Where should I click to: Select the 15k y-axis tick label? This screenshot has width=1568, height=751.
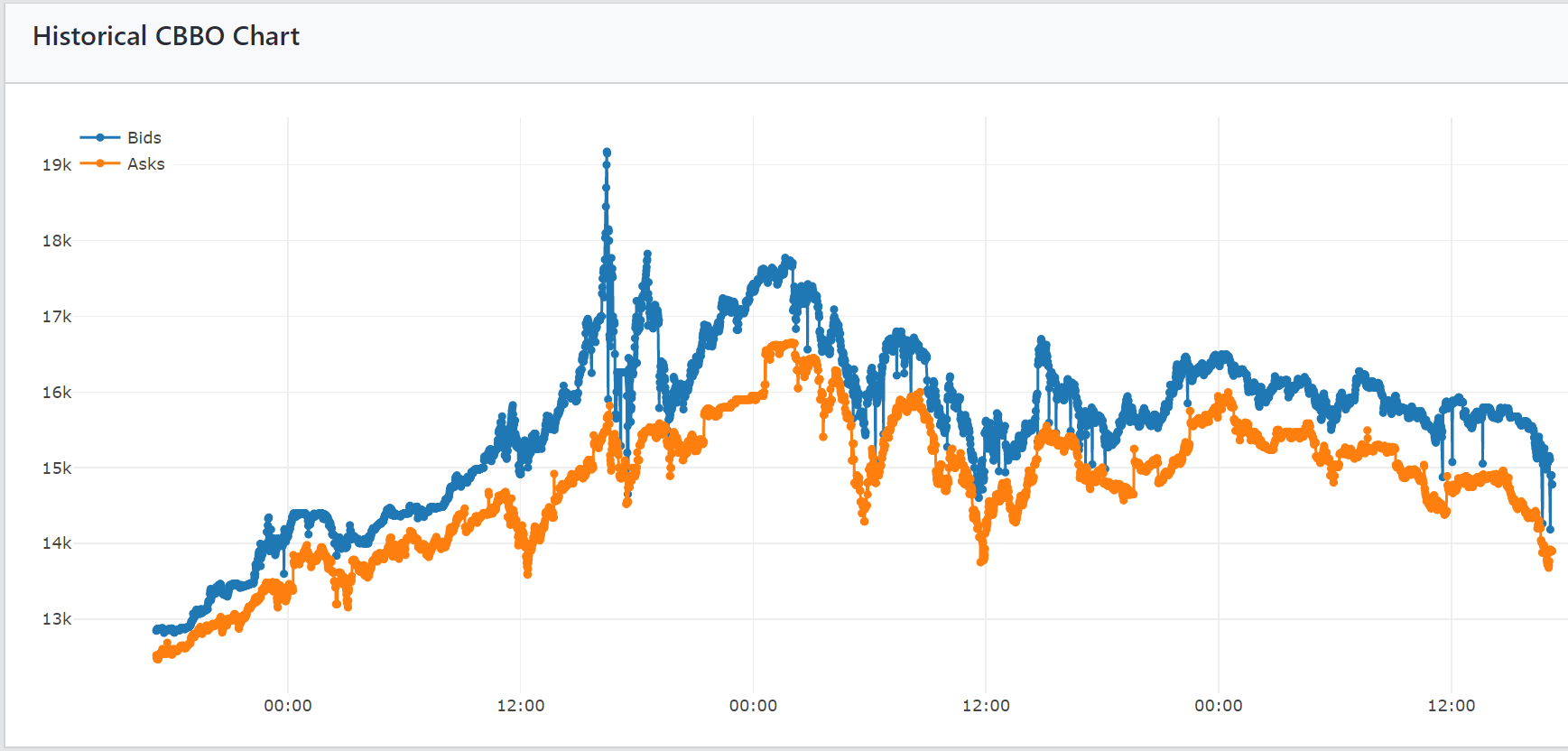pyautogui.click(x=57, y=468)
